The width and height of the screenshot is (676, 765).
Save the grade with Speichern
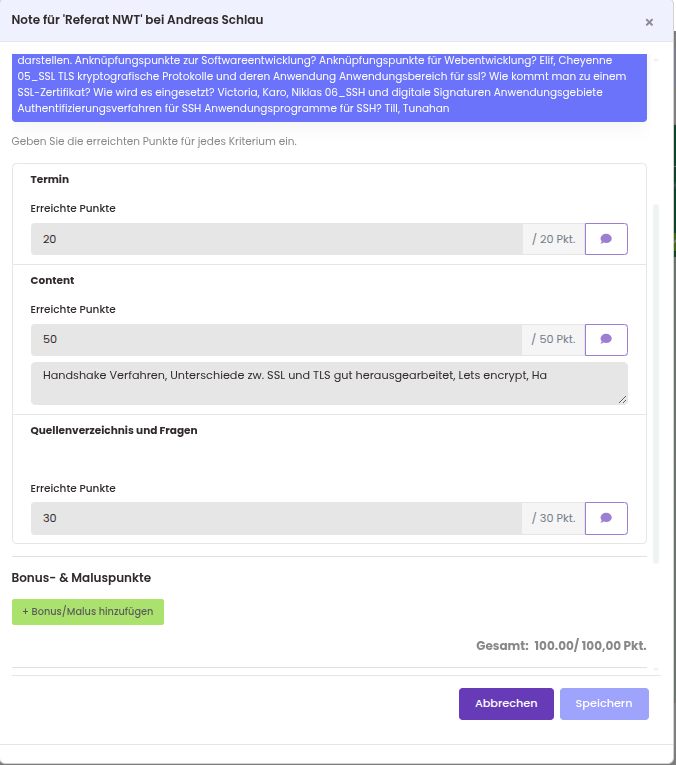604,704
